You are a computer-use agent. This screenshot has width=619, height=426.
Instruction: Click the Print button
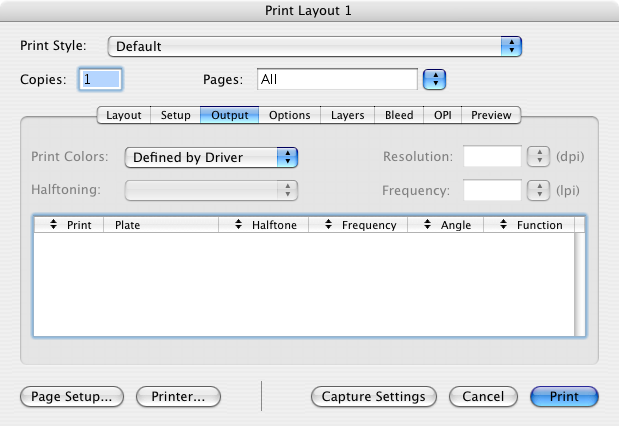[564, 396]
